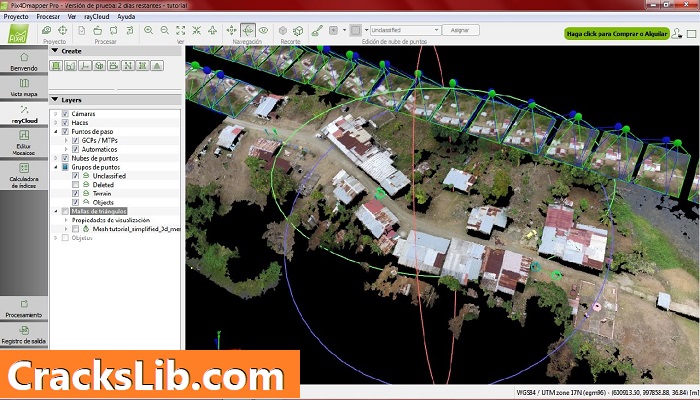Select the Mallas de triángulos row

coord(99,211)
